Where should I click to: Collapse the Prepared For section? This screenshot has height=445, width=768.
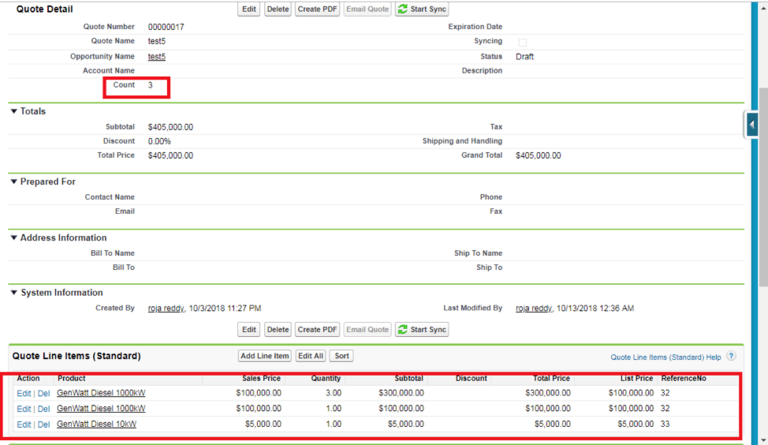14,182
